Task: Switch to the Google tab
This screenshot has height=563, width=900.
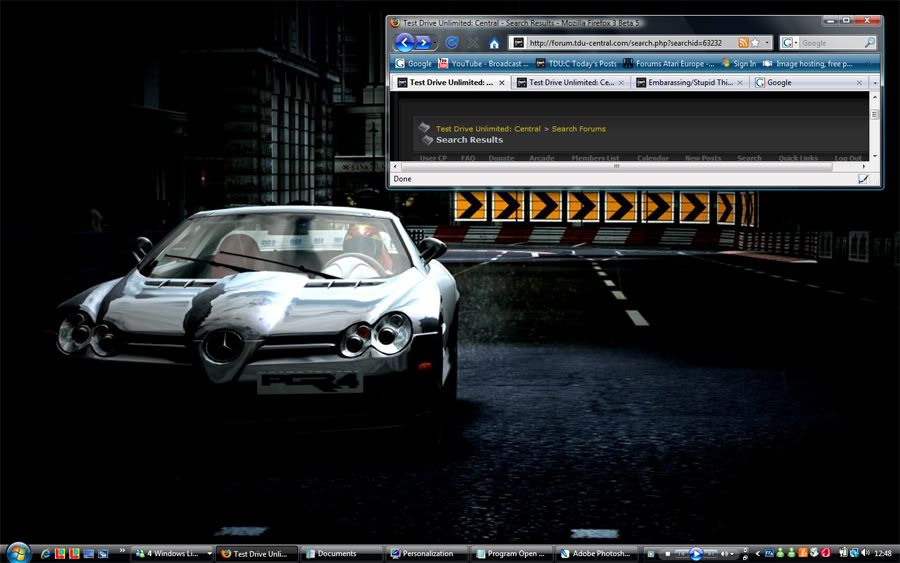Action: [x=779, y=83]
